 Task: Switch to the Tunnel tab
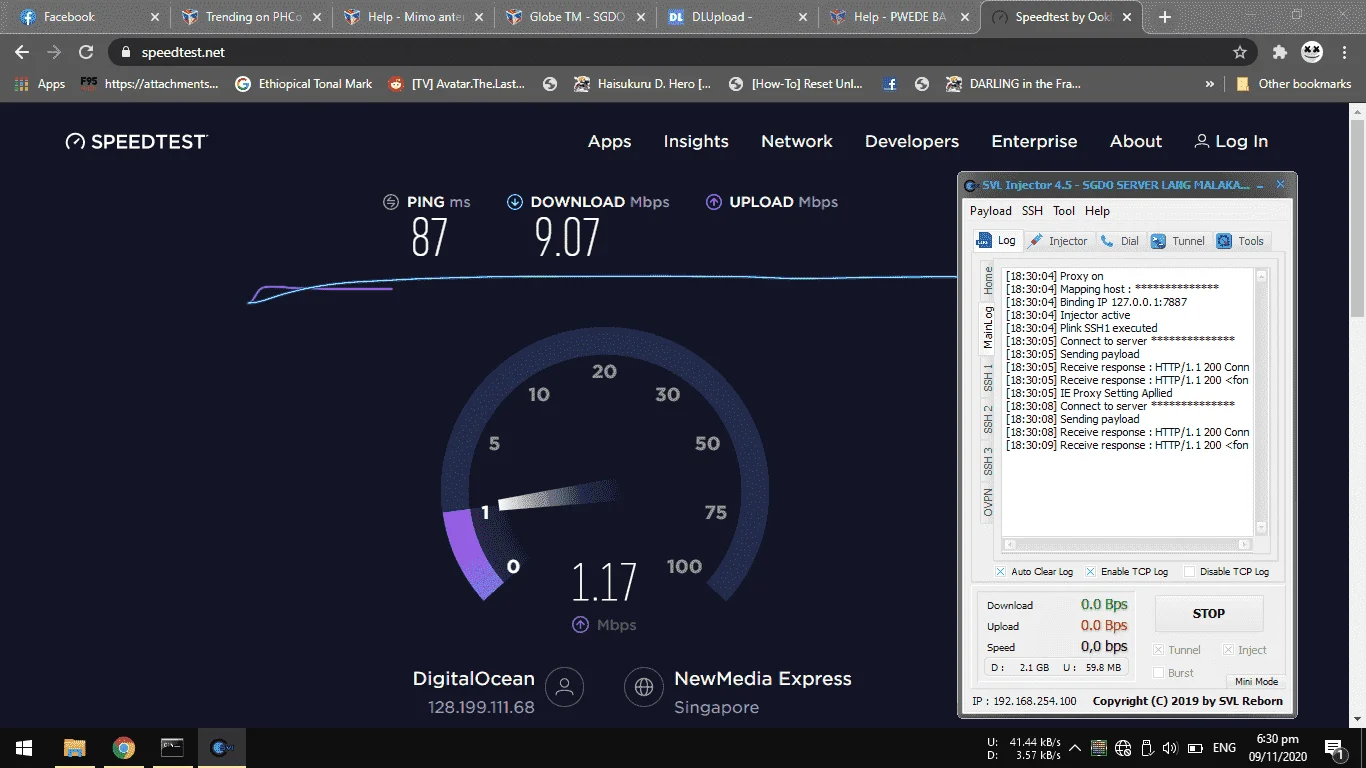tap(1178, 241)
